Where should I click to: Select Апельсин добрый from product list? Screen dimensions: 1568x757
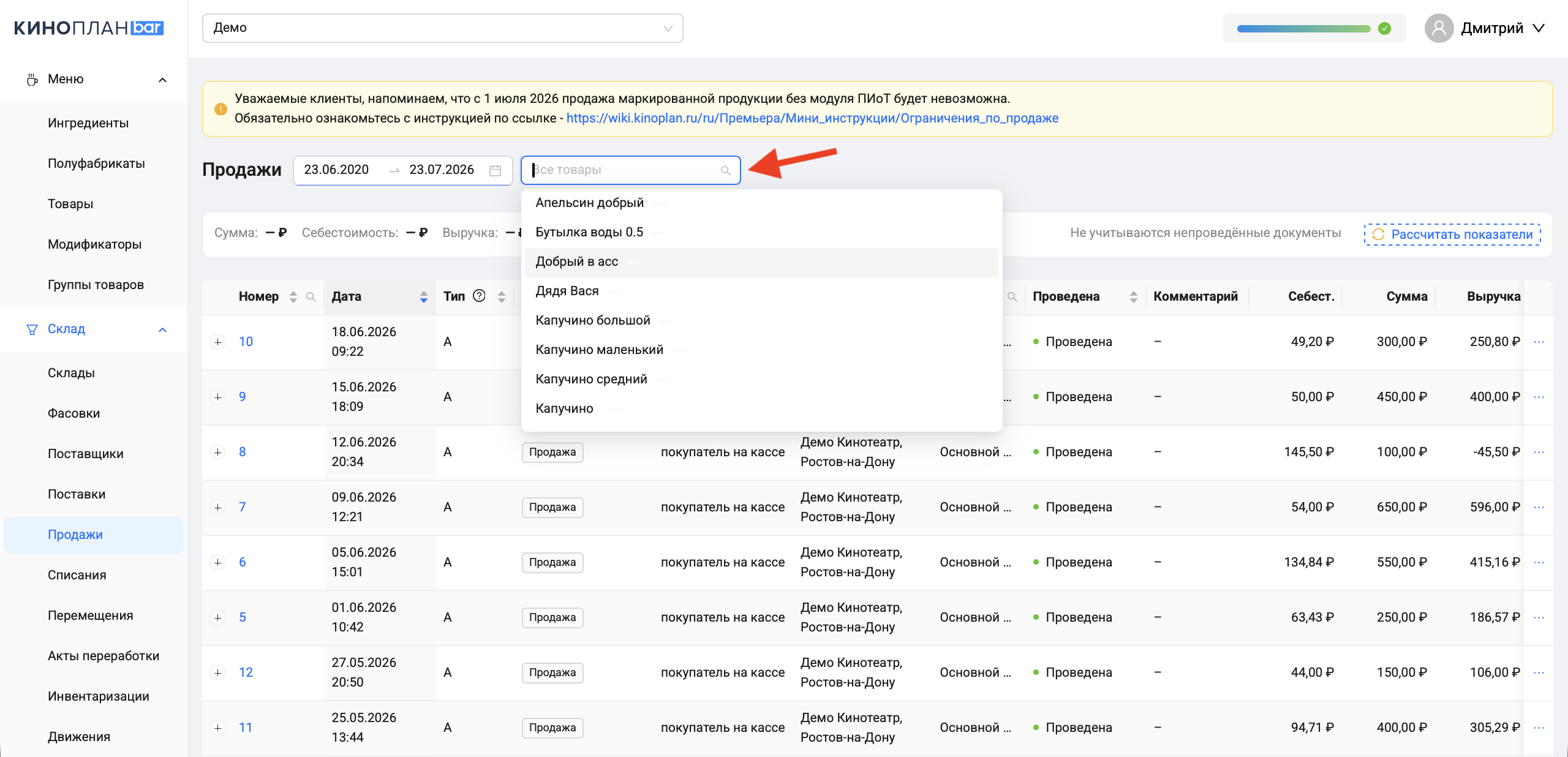[x=761, y=203]
